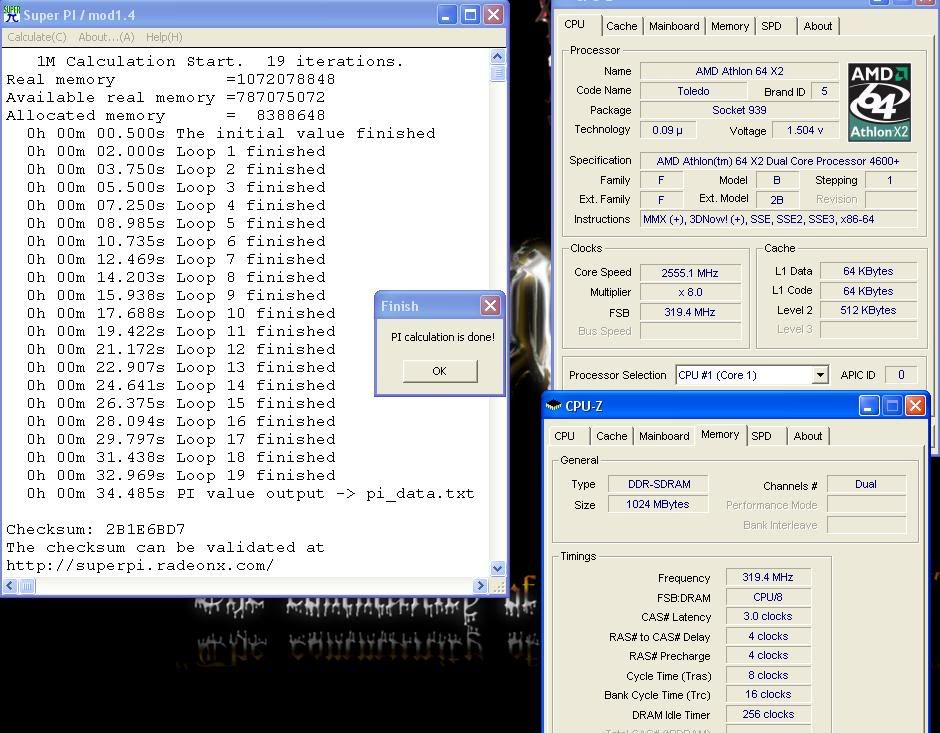Click the superpi.radeonx.com URL text

[x=140, y=565]
